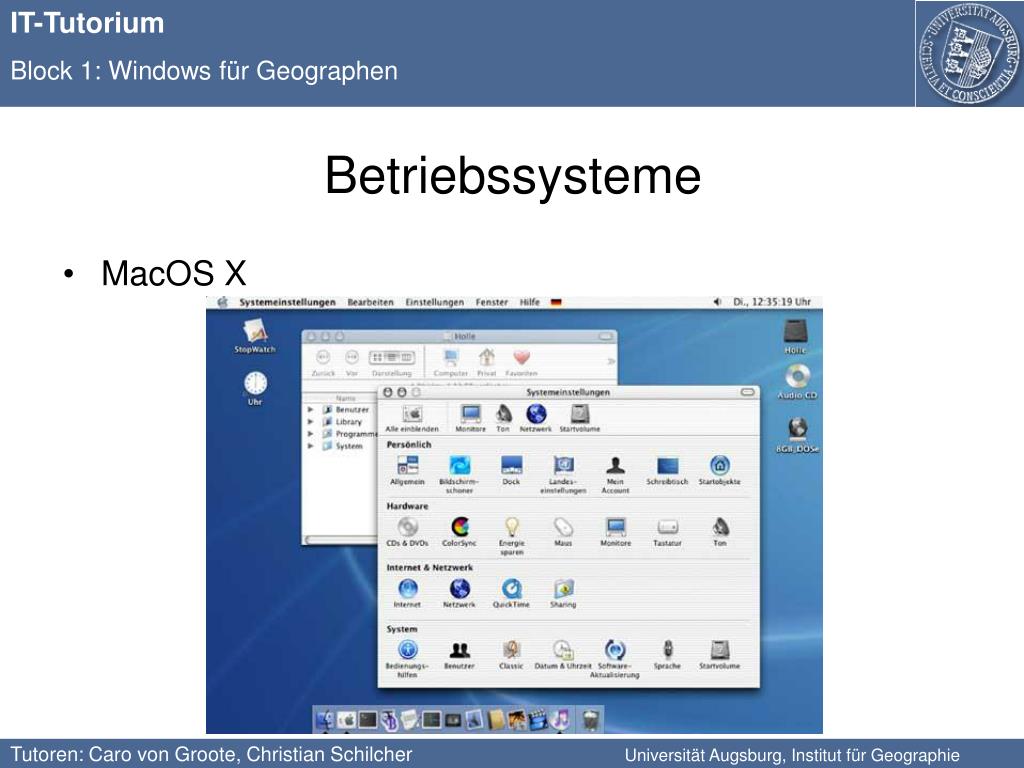Open Maus preferences pane

point(563,532)
